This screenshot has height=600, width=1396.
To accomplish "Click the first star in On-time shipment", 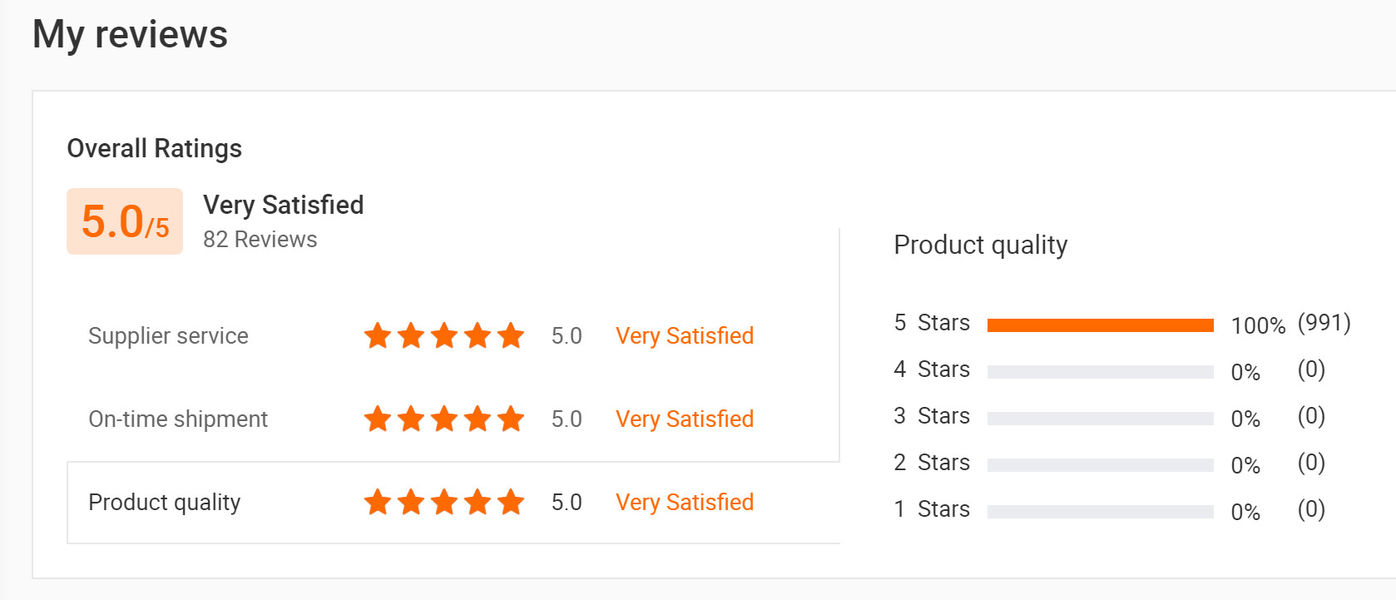I will tap(377, 419).
